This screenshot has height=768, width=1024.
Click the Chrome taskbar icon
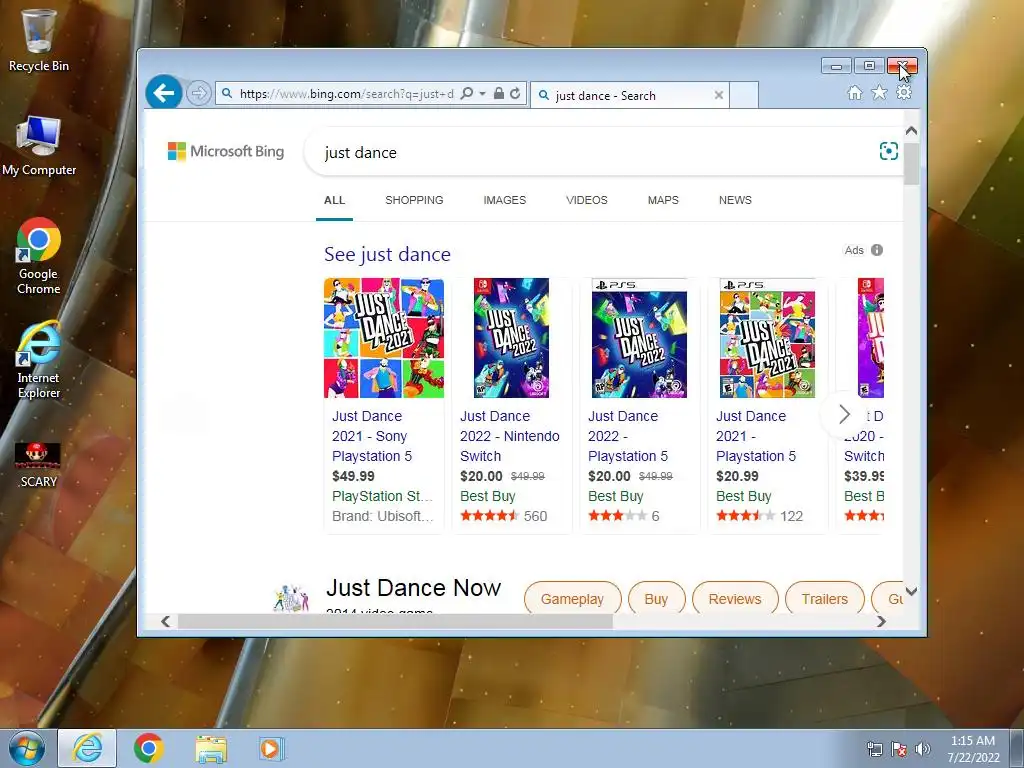(x=148, y=748)
